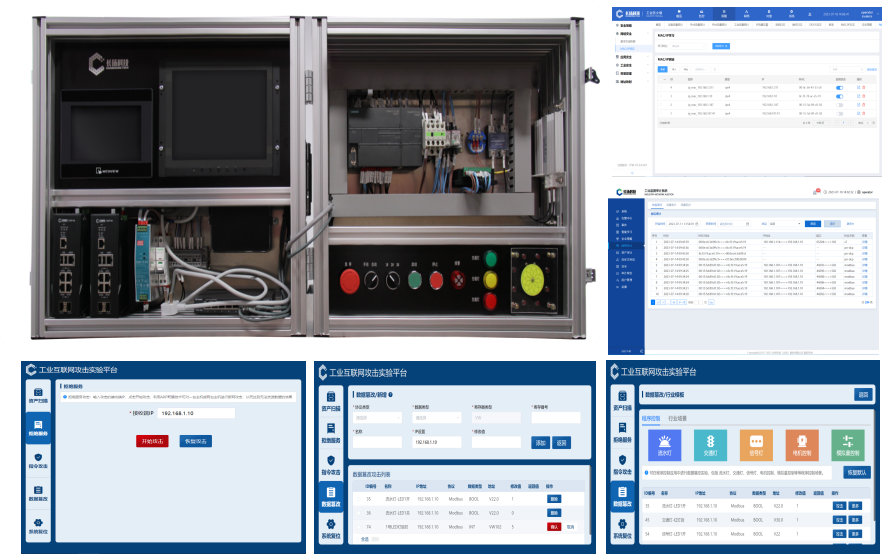
Task: Open the 数据类型 dropdown in data tampering form
Action: [436, 417]
